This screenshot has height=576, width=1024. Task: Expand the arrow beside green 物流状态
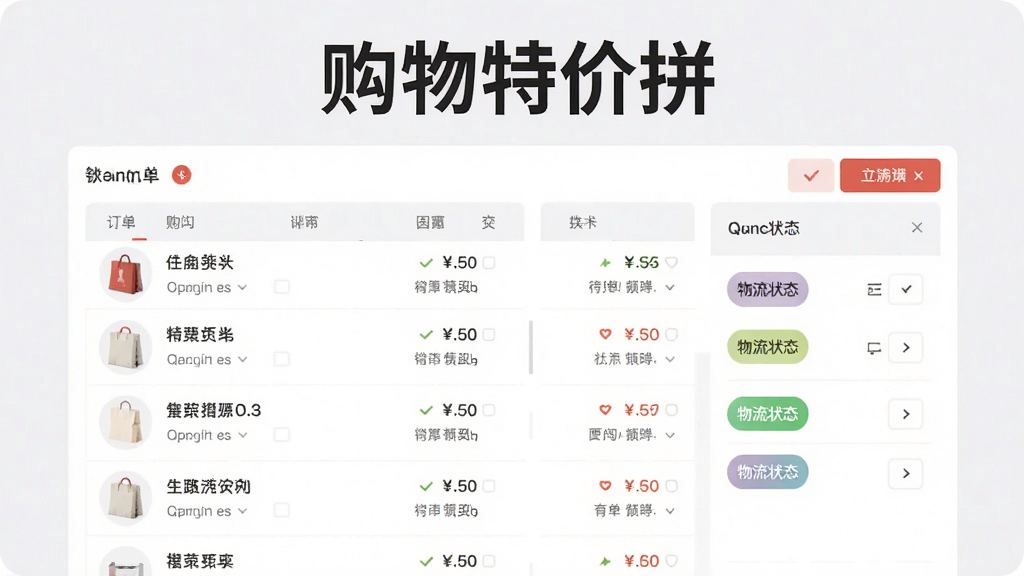point(906,414)
